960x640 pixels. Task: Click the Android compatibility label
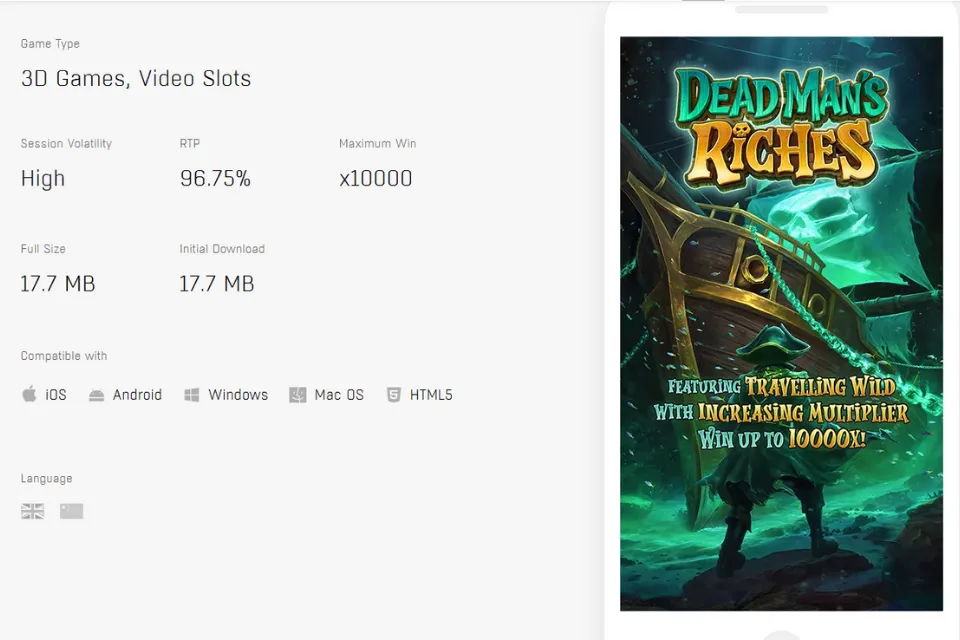[137, 395]
